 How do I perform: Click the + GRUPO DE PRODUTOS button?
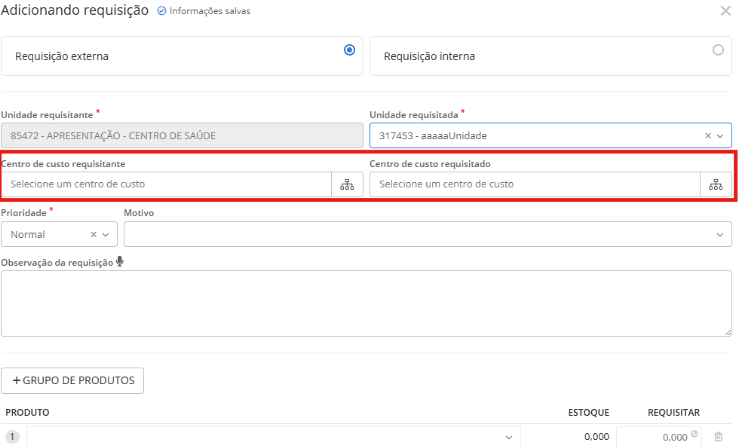pyautogui.click(x=73, y=380)
